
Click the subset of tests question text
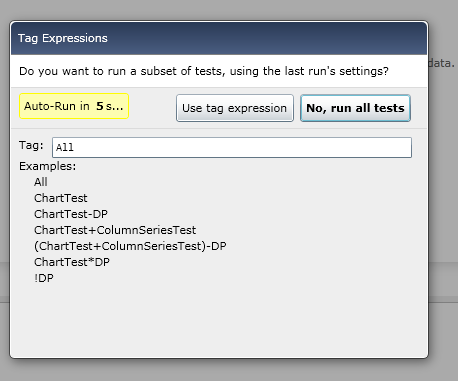click(x=204, y=71)
